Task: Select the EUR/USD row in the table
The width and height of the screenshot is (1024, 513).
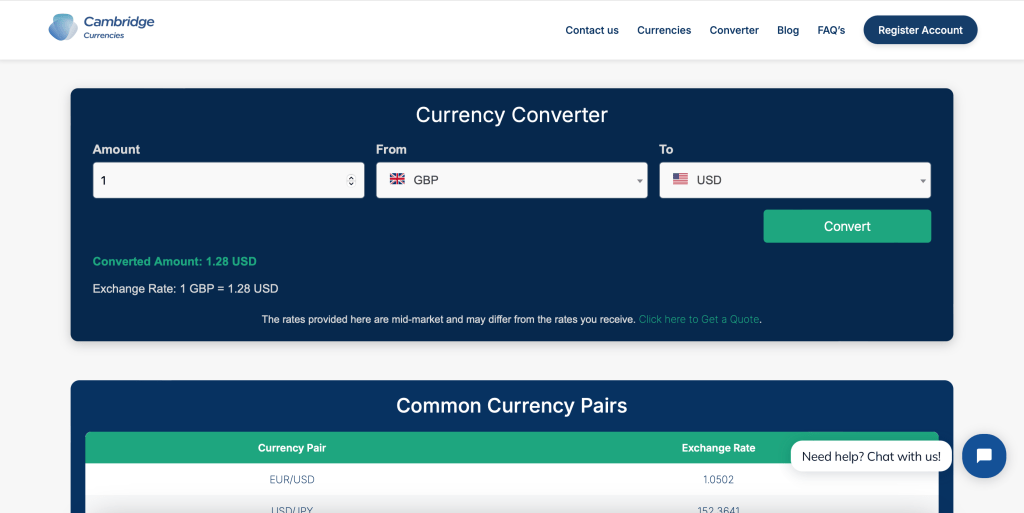Action: pos(292,479)
